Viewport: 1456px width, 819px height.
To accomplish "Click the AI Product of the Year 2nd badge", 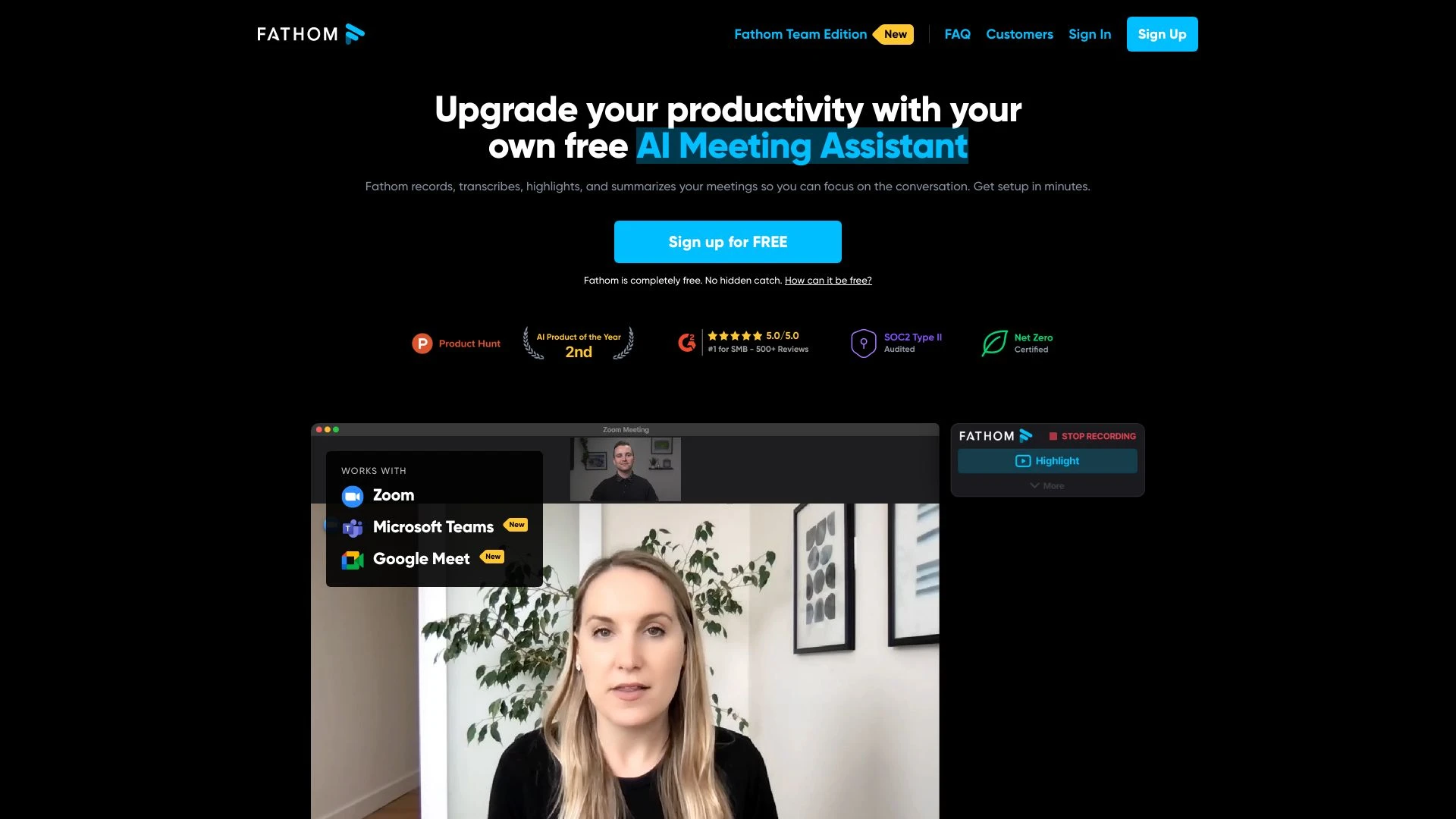I will [x=578, y=343].
